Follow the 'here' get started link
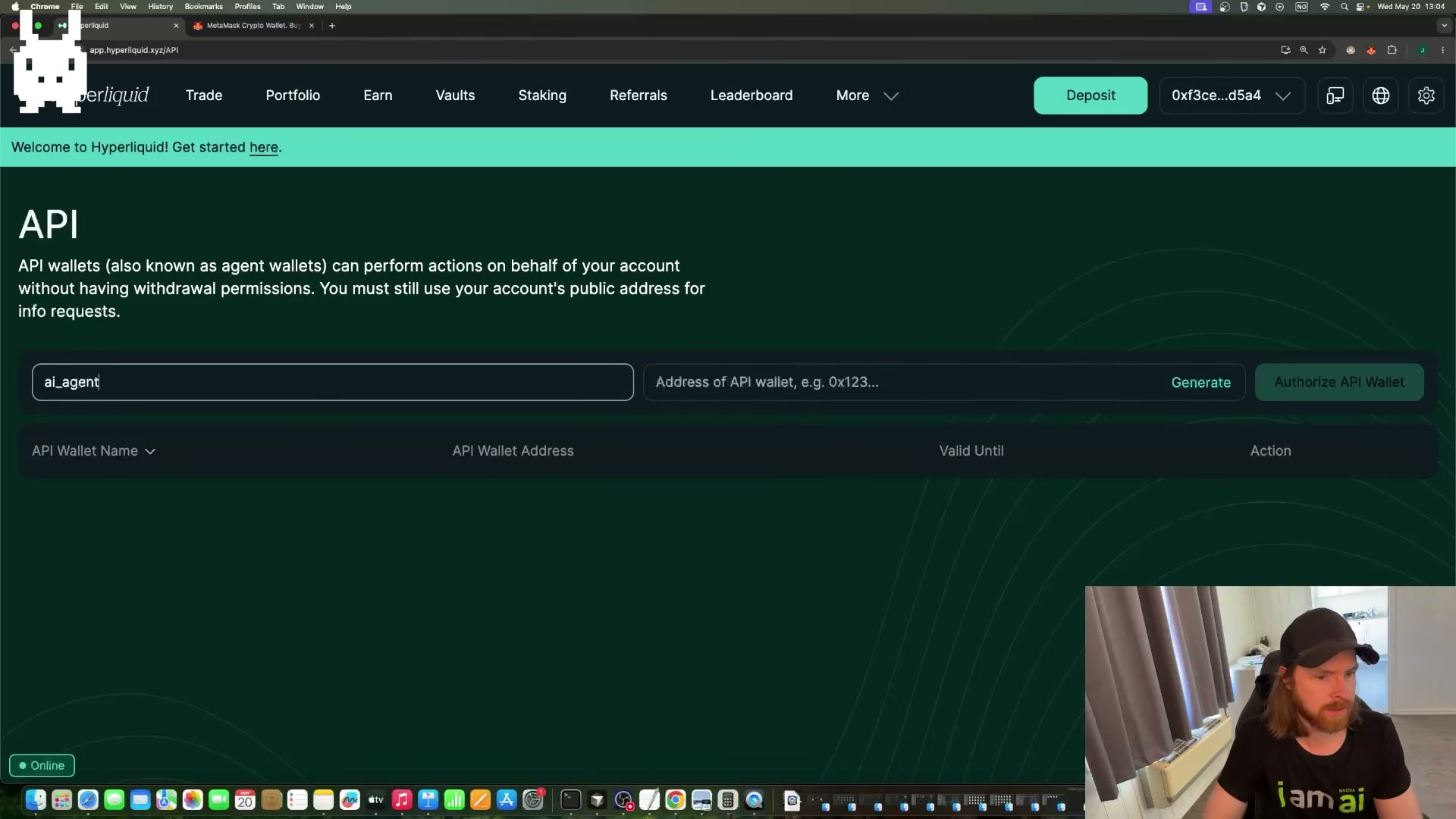The height and width of the screenshot is (819, 1456). click(x=264, y=147)
